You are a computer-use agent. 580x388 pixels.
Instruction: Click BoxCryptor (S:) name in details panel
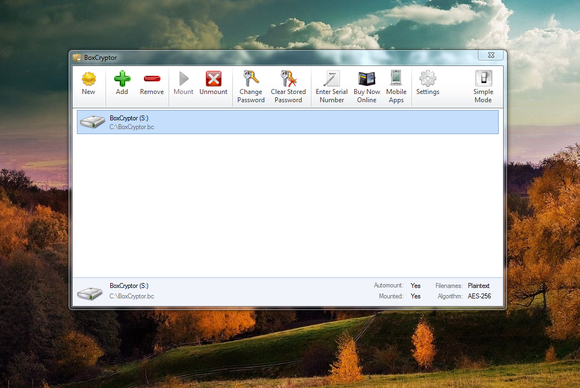coord(129,286)
